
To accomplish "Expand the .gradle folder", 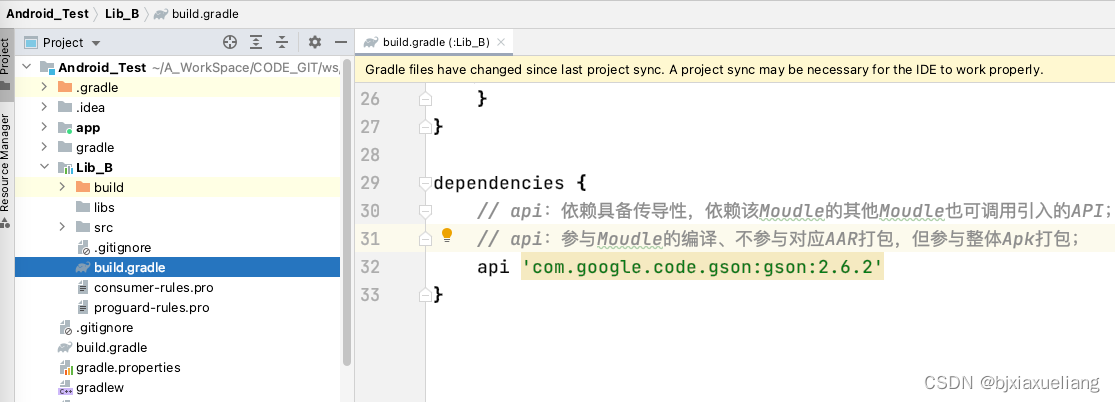I will coord(44,88).
